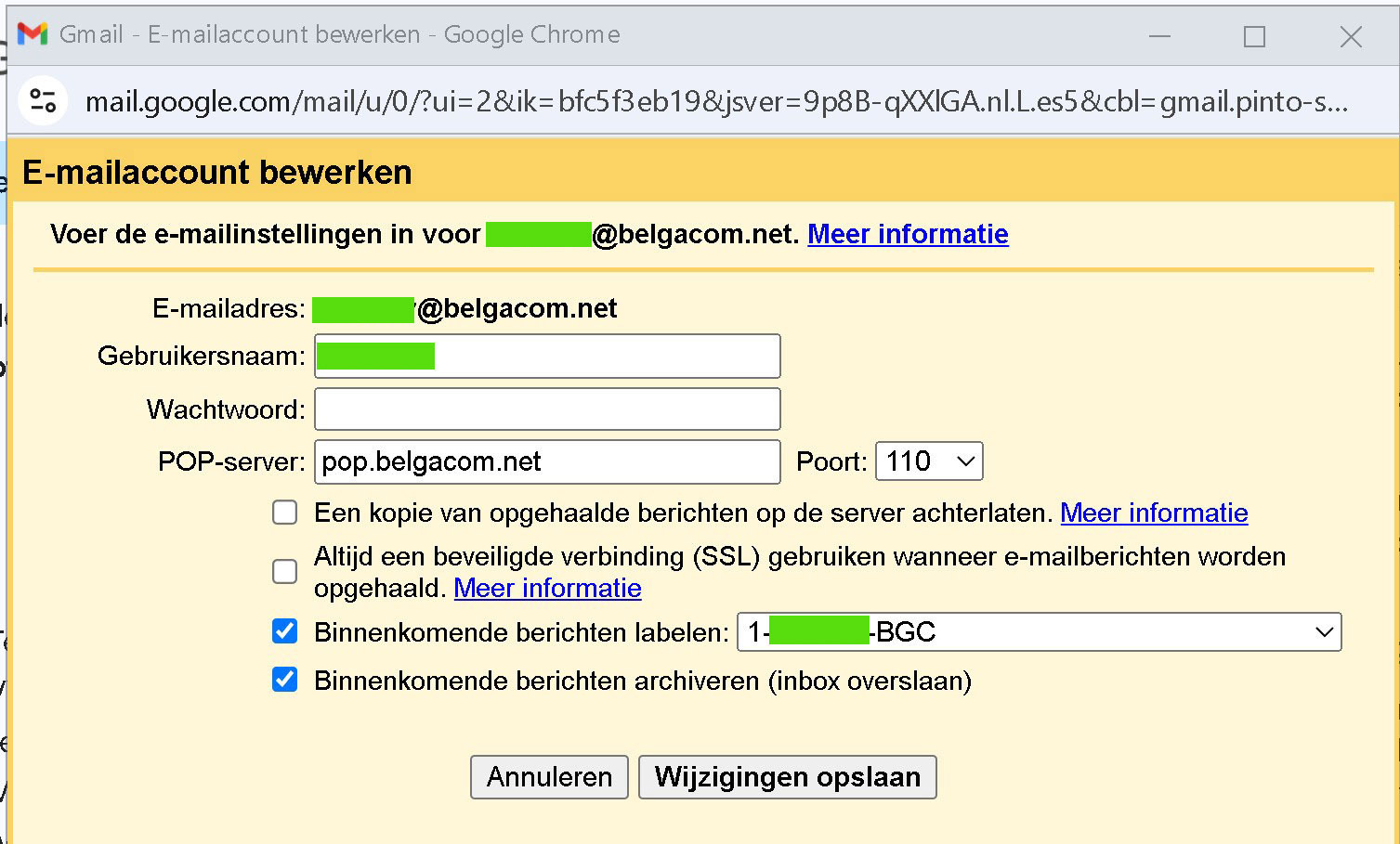This screenshot has height=844, width=1400.
Task: Click the E-mailaccount bewerken heading text
Action: point(217,173)
